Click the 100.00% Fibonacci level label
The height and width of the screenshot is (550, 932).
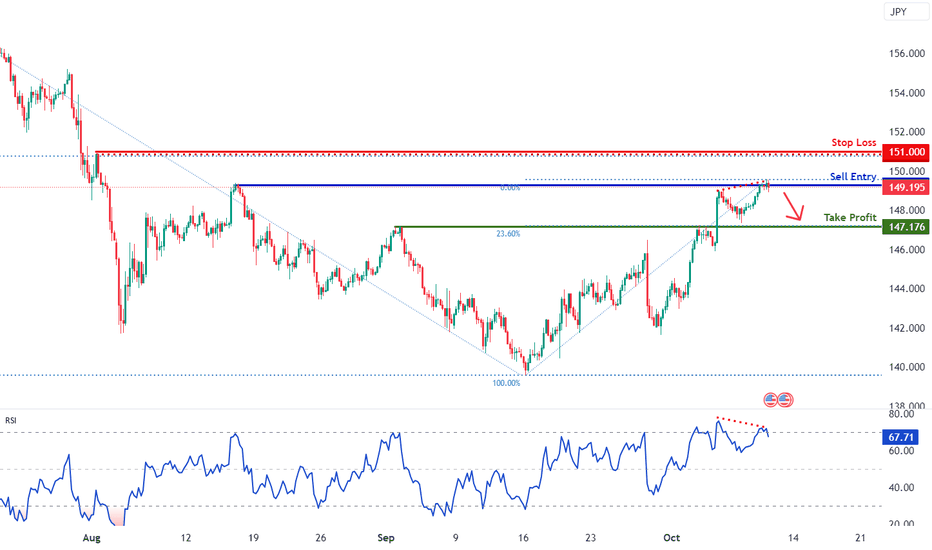506,383
